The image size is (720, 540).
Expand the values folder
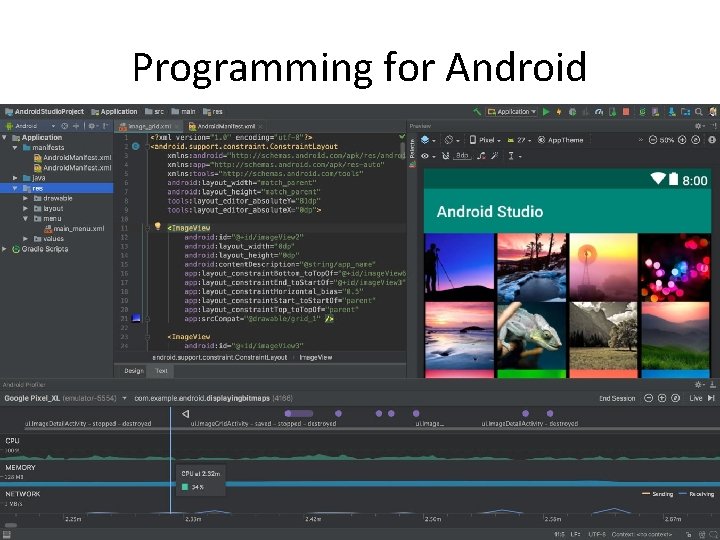(26, 239)
